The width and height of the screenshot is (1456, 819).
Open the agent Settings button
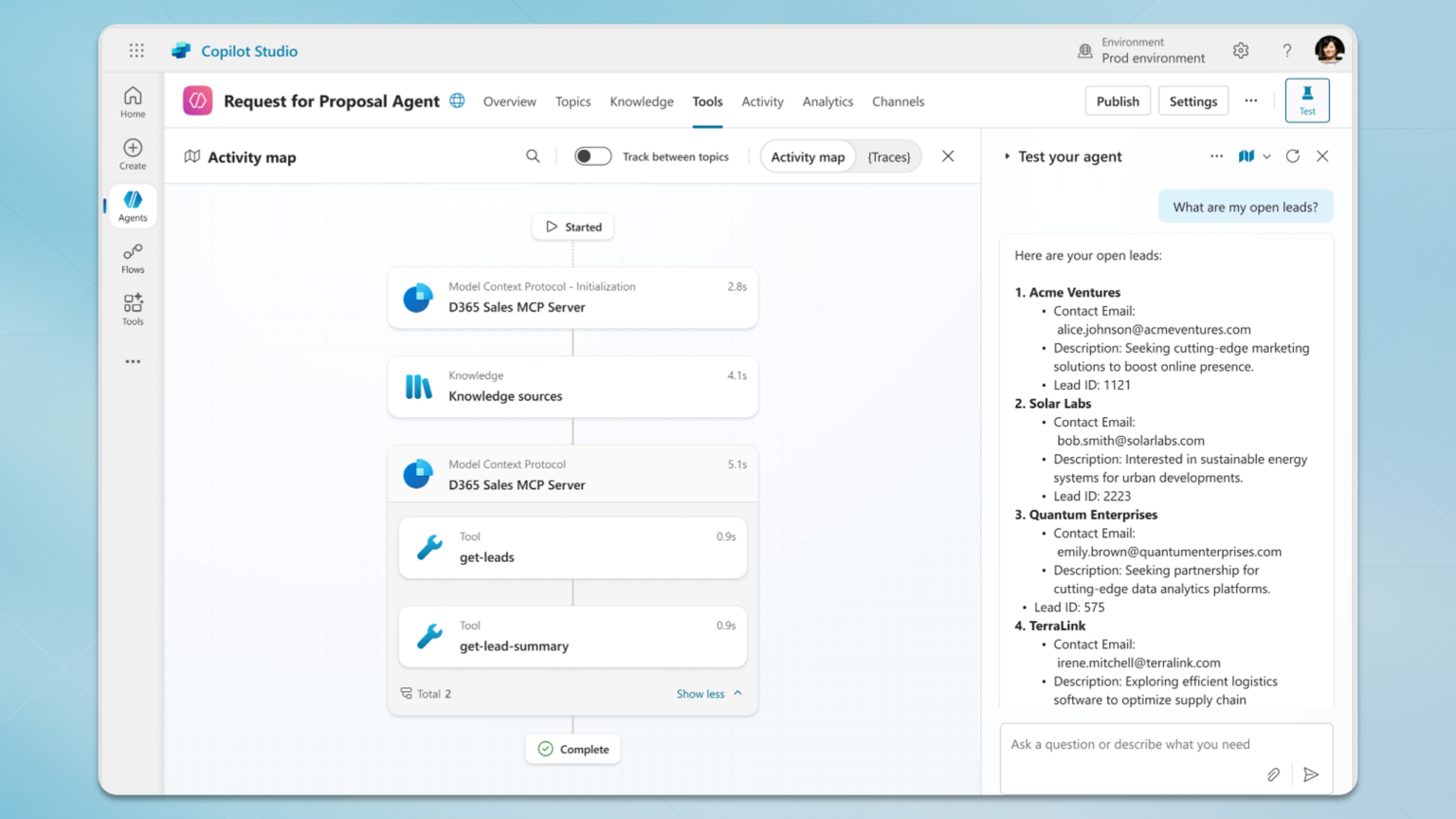click(1192, 101)
